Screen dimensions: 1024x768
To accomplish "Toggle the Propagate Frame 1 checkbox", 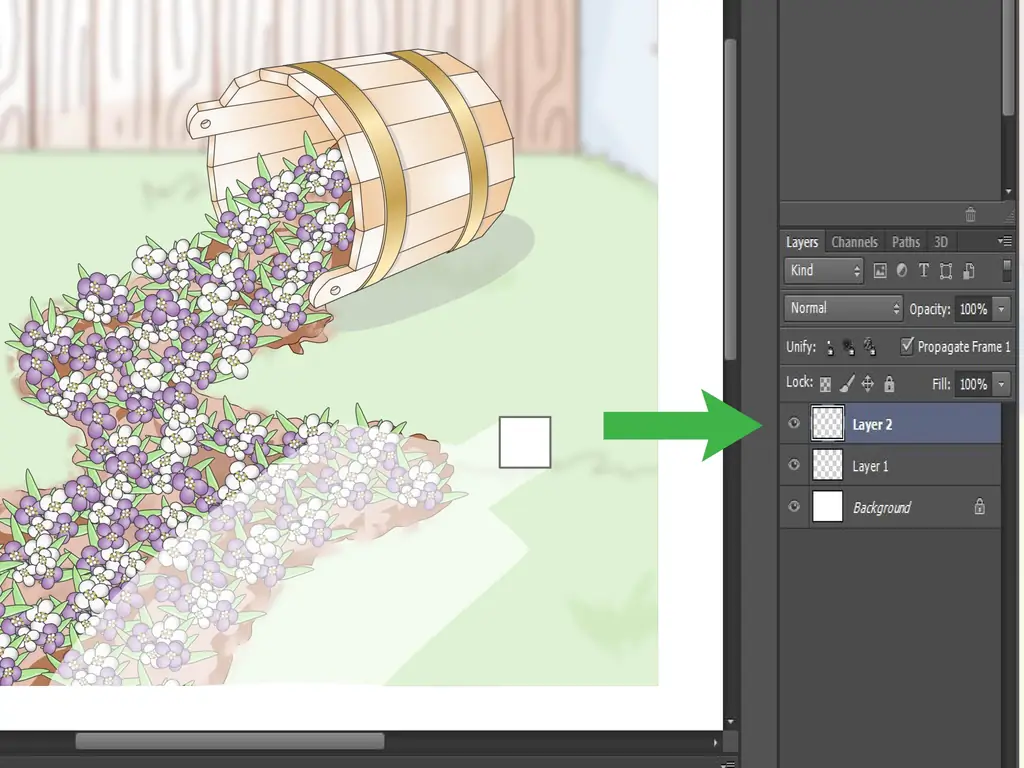I will pyautogui.click(x=906, y=345).
